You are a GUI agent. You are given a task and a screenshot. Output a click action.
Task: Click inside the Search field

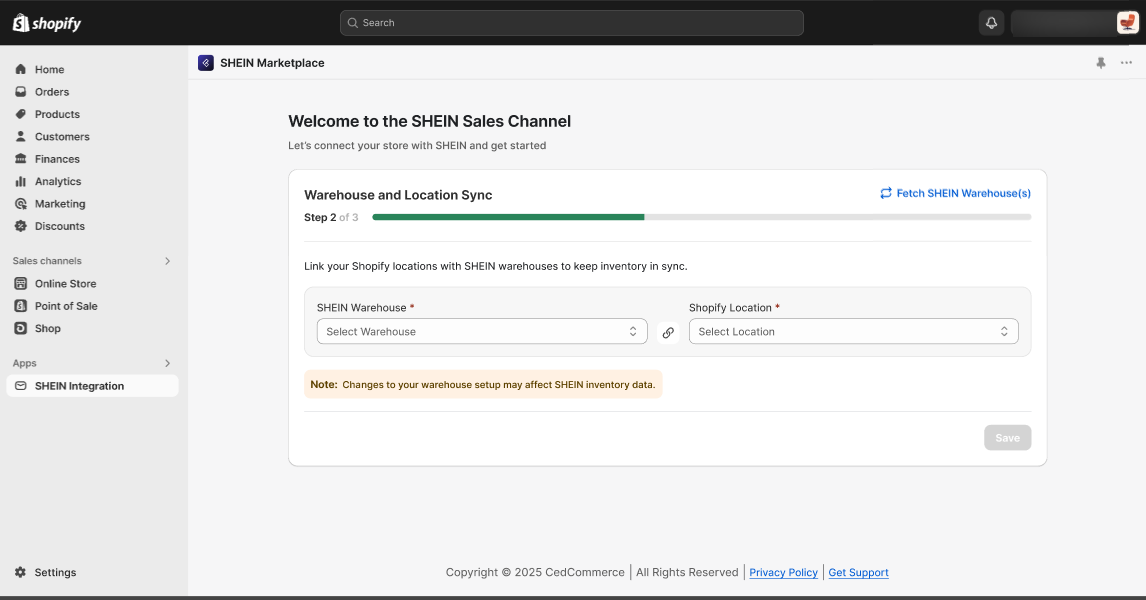tap(572, 23)
